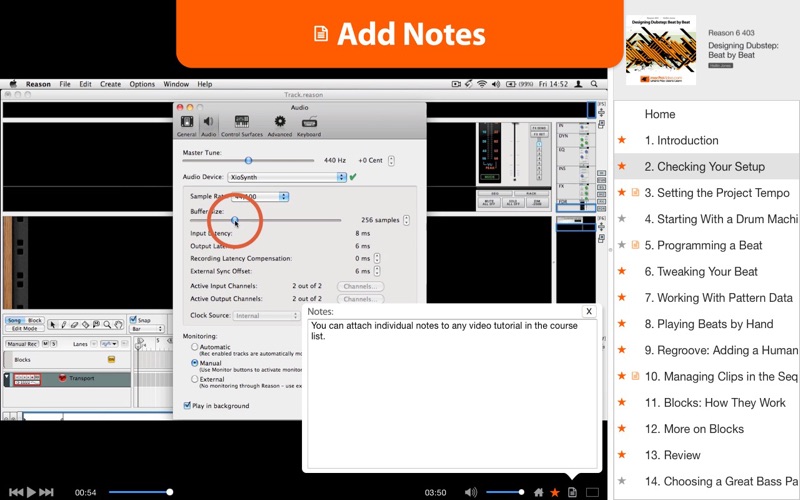Click Channels button for Active Input Channels
Viewport: 800px width, 500px height.
360,286
